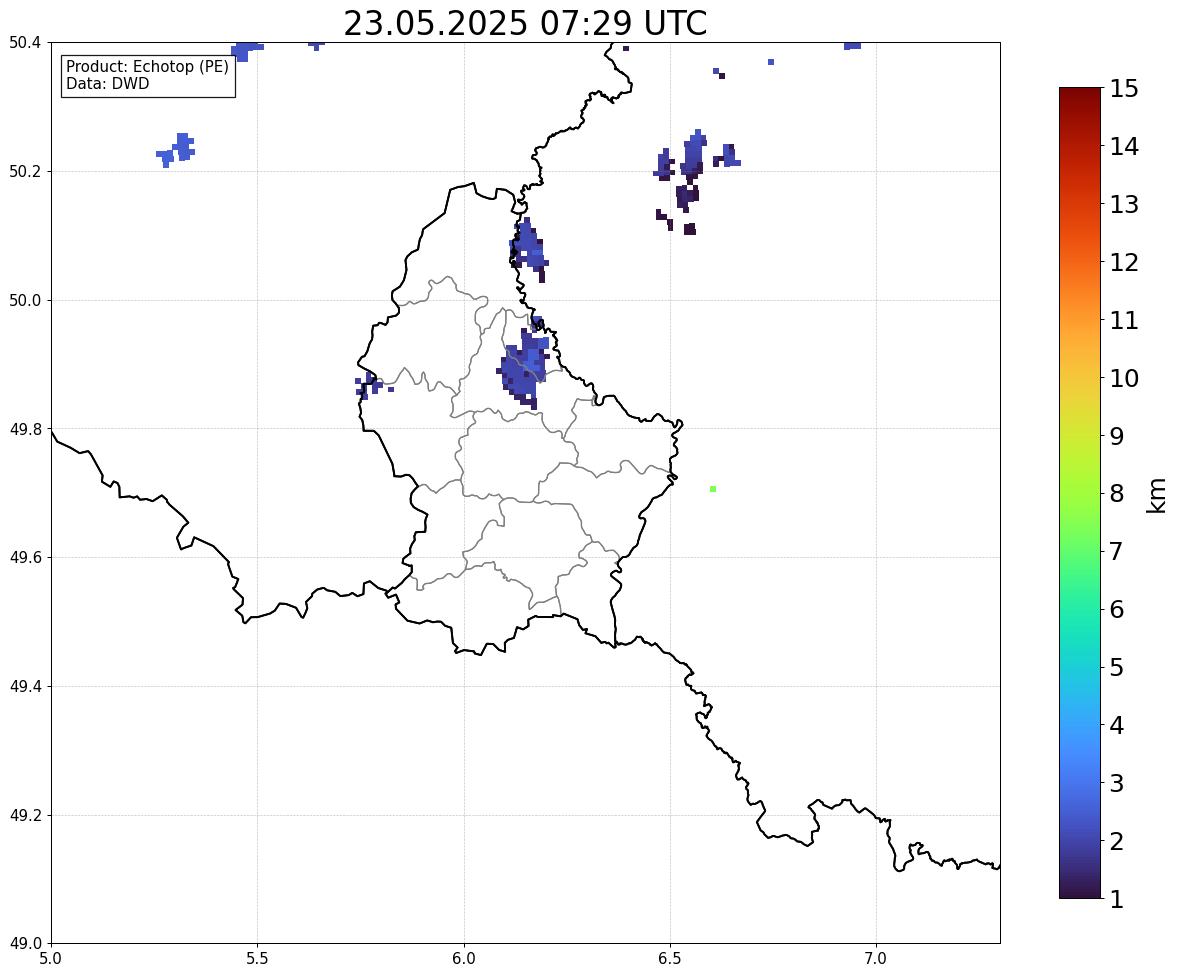
Task: Click the latitude axis label '49.4'
Action: (25, 687)
